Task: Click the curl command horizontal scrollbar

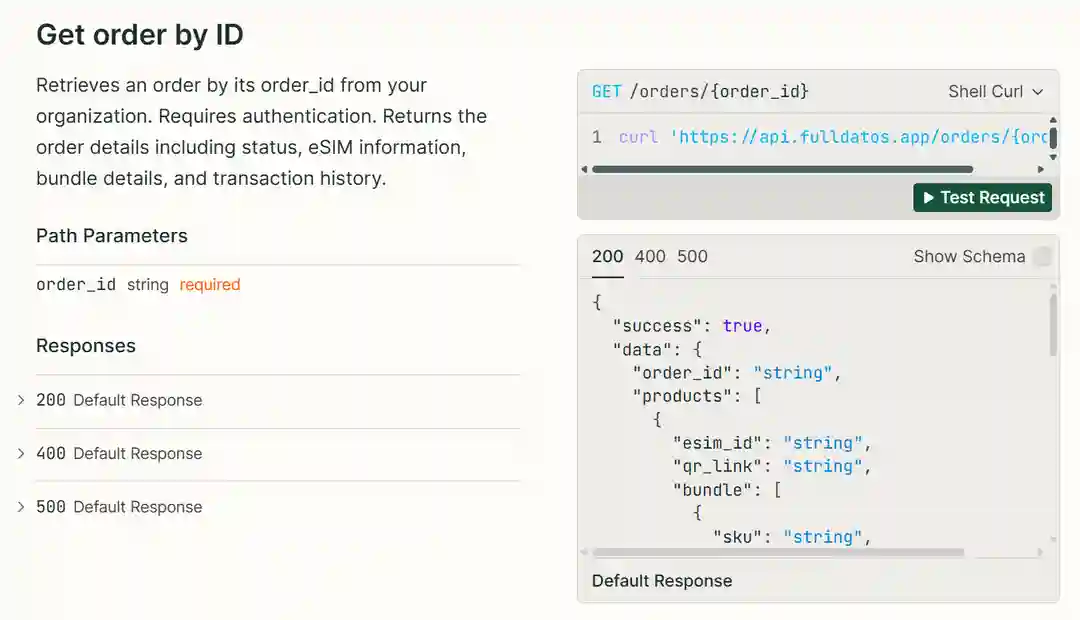Action: 782,169
